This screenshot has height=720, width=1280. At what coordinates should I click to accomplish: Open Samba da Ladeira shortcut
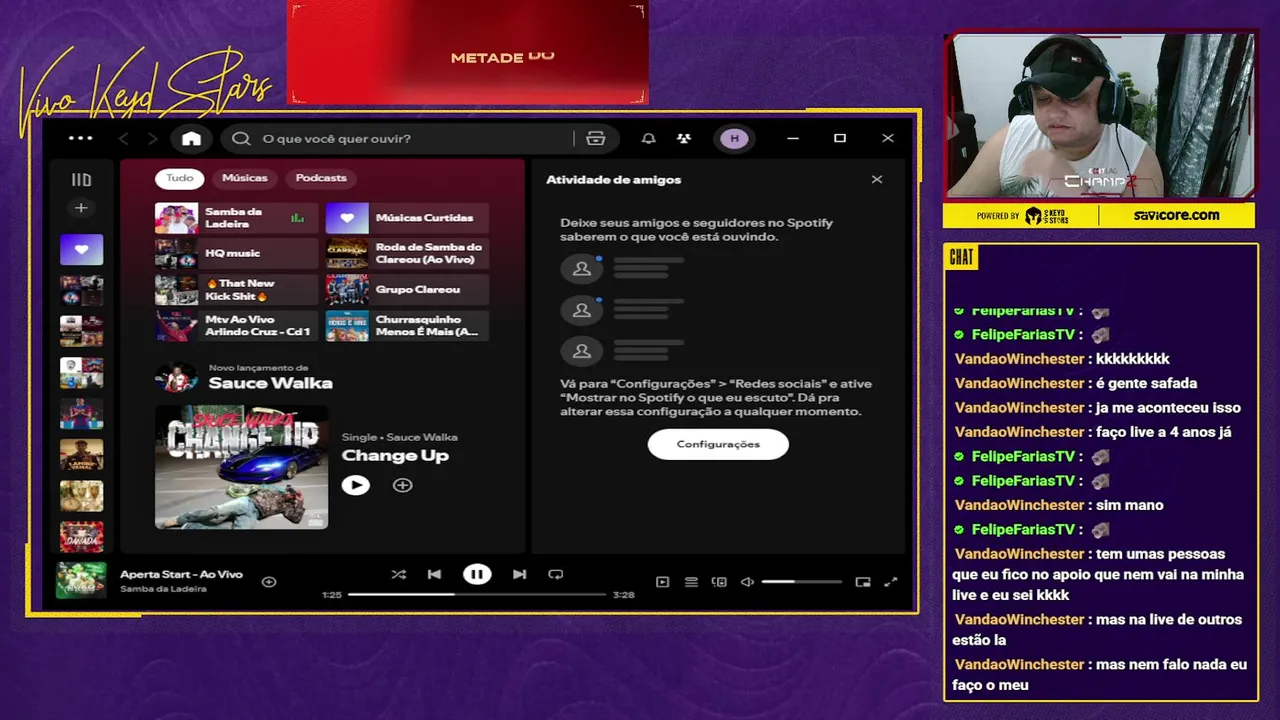tap(236, 218)
